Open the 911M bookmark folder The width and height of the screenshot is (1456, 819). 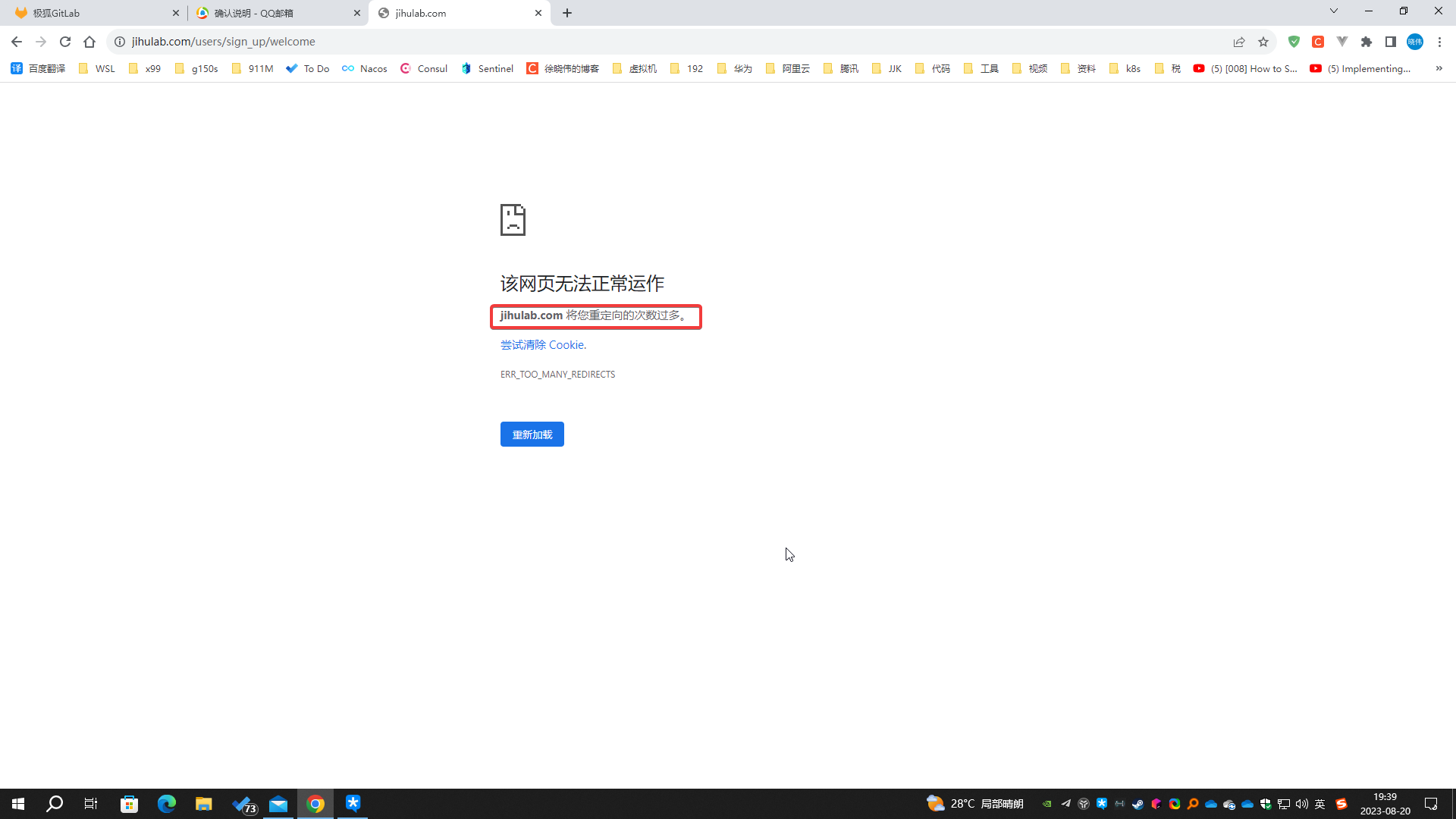tap(253, 68)
